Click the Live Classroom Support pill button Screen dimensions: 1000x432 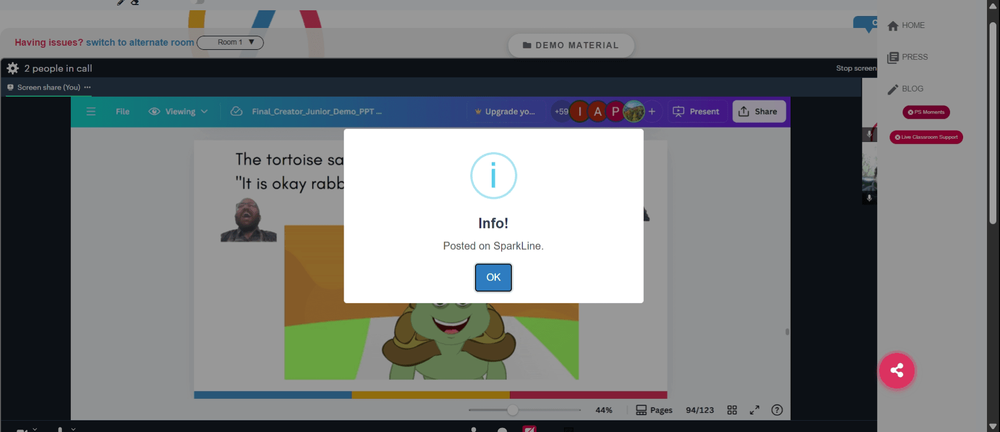pos(926,137)
